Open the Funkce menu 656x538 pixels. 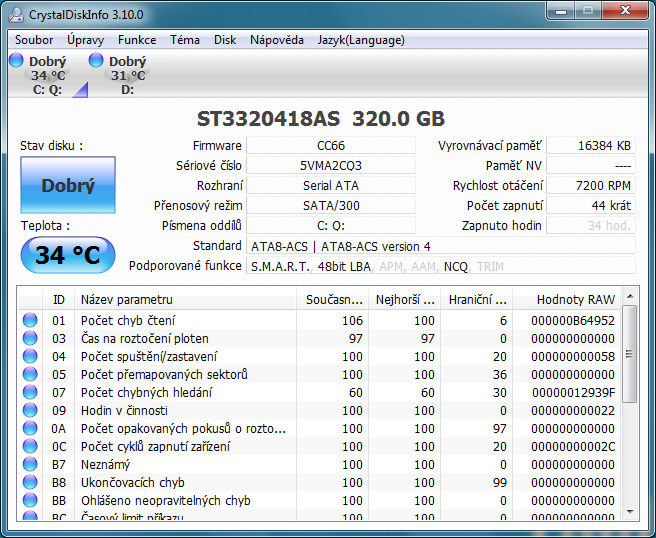coord(137,40)
